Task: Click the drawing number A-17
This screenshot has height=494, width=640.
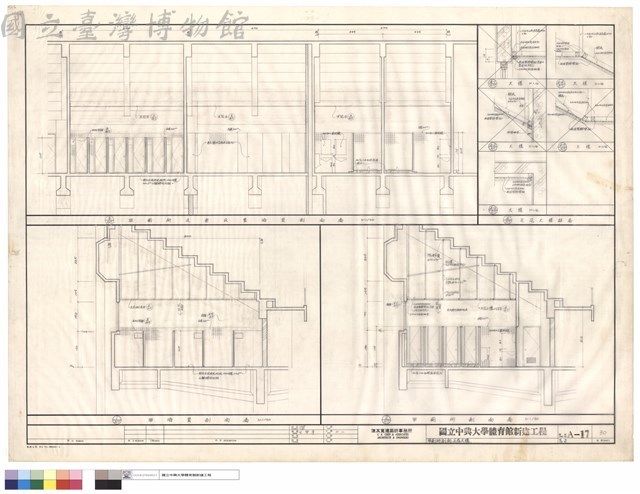Action: coord(579,434)
